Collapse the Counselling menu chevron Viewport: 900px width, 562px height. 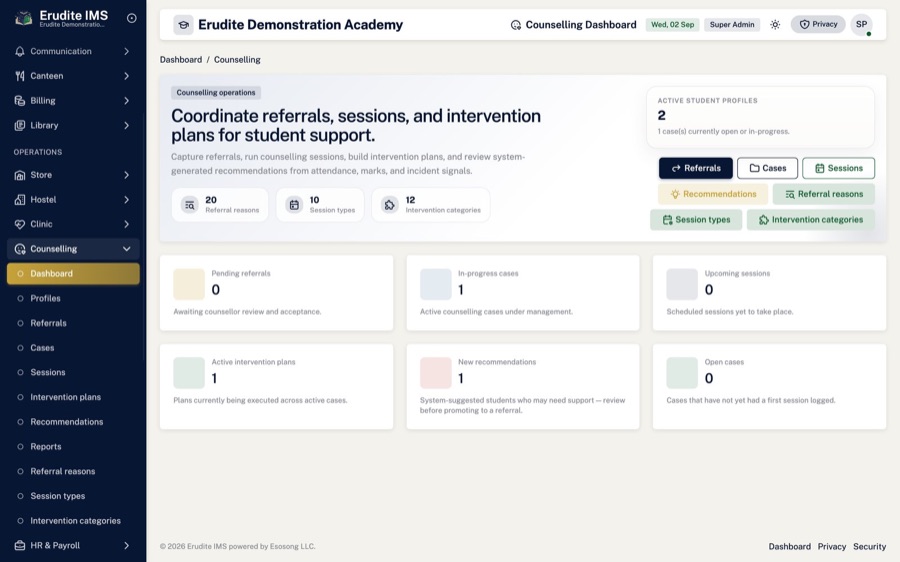[126, 249]
